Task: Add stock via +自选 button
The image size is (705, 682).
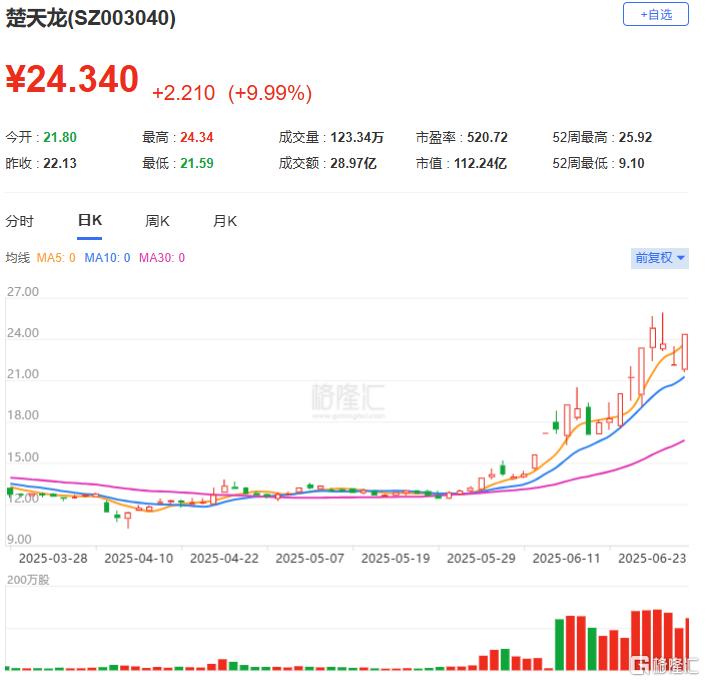Action: [x=655, y=14]
